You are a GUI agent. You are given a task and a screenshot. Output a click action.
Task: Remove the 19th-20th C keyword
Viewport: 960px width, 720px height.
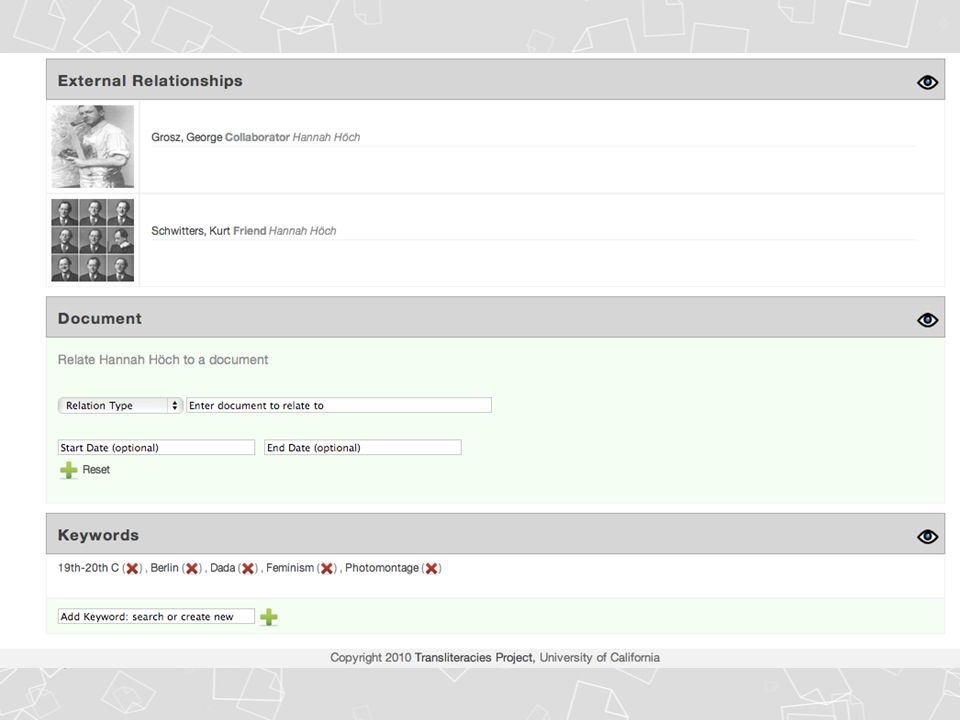132,568
